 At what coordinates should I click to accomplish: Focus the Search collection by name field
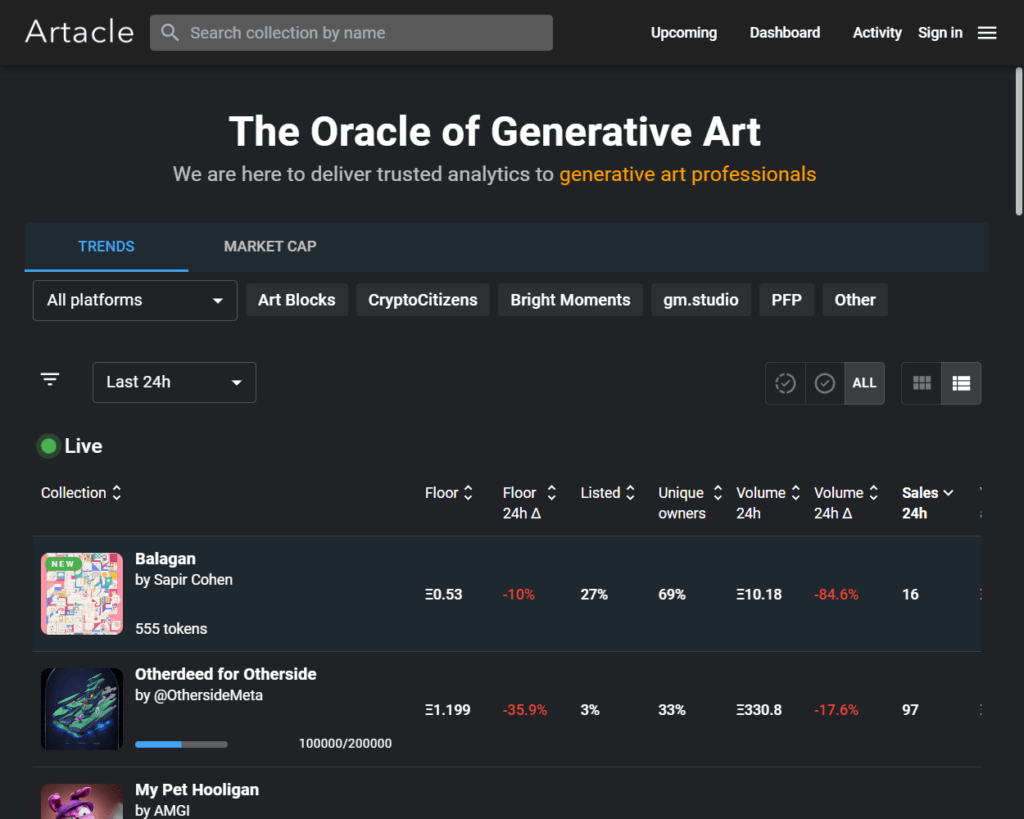(351, 33)
